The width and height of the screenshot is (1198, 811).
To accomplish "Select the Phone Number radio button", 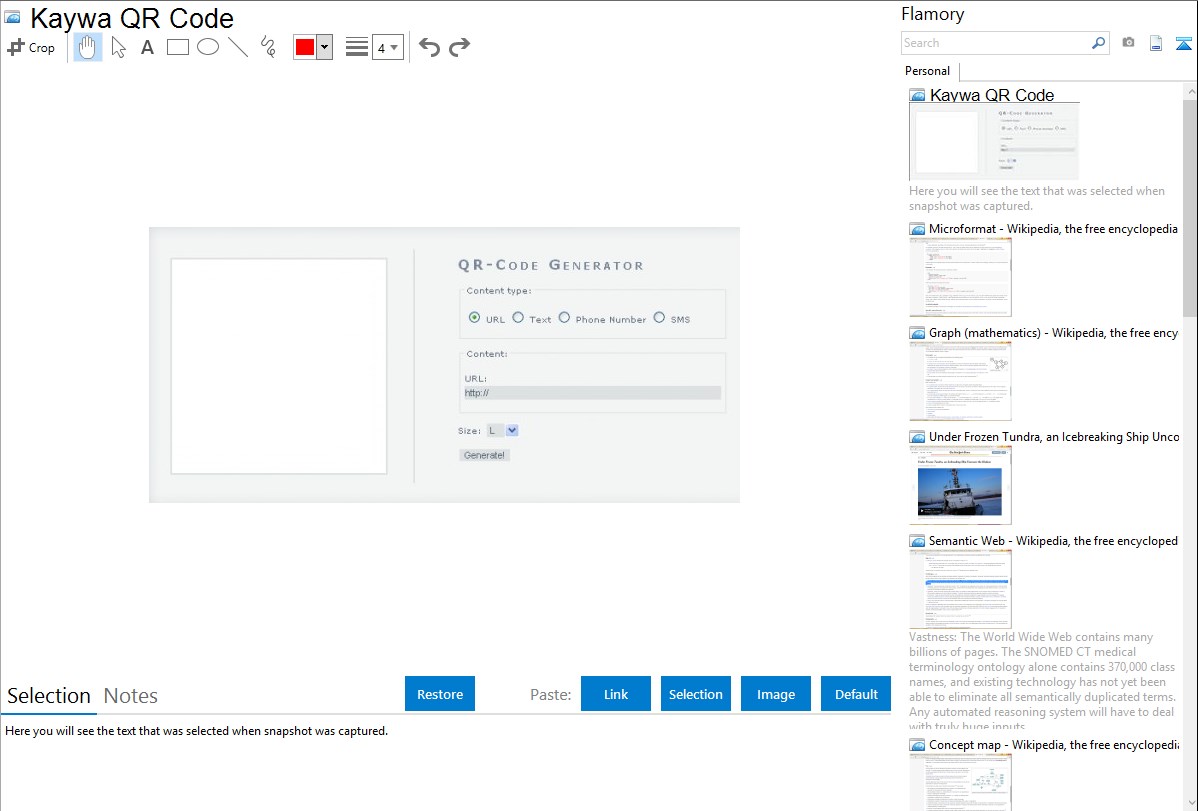I will [564, 318].
